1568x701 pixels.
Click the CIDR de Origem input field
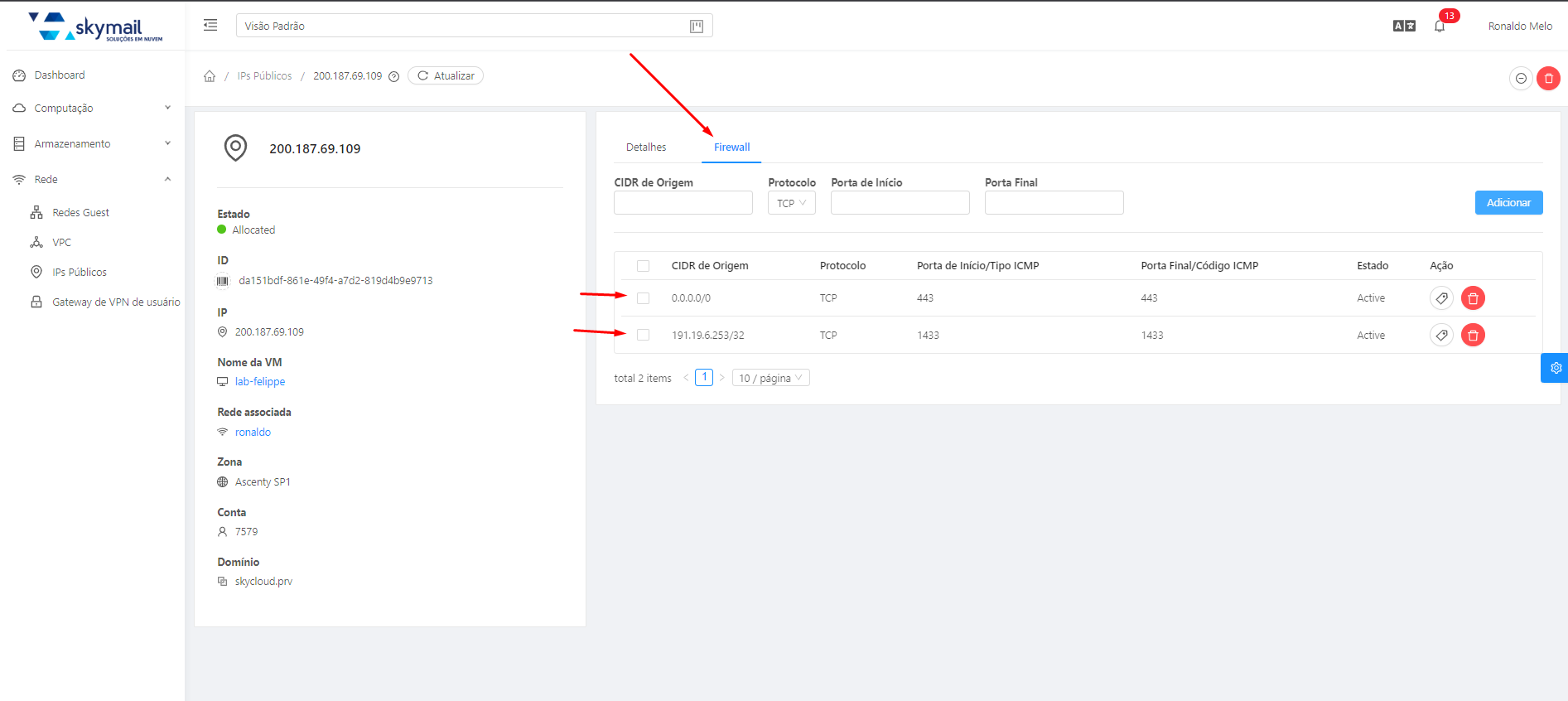tap(683, 203)
